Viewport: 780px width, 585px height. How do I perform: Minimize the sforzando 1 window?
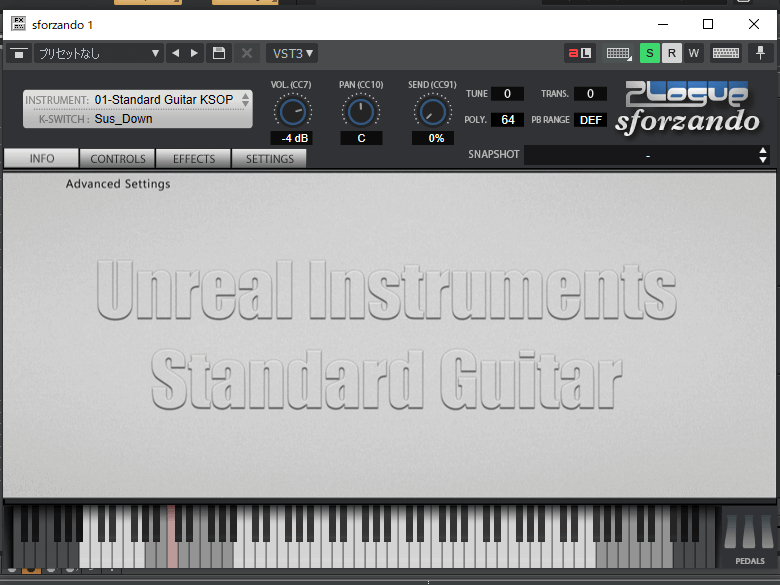(x=663, y=24)
